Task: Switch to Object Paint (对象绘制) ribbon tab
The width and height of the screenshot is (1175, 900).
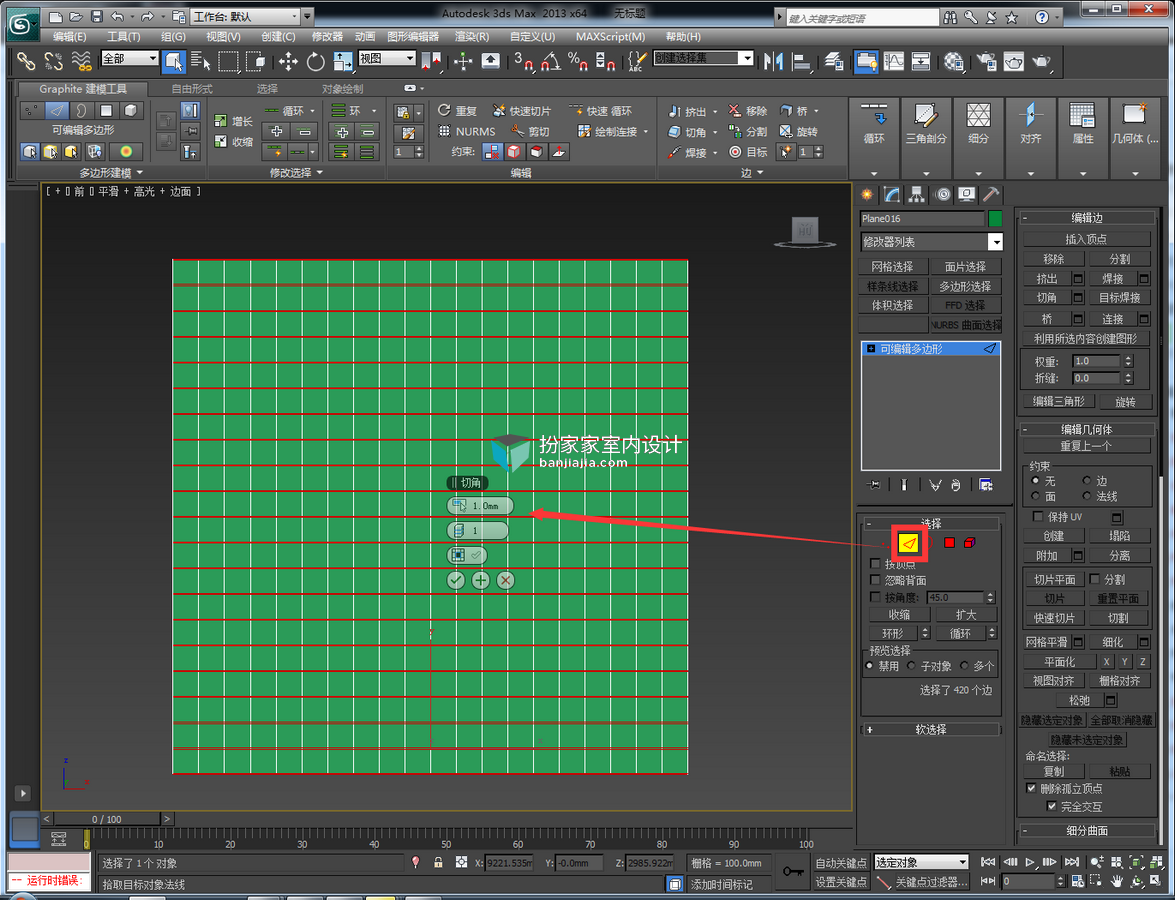Action: (x=342, y=88)
